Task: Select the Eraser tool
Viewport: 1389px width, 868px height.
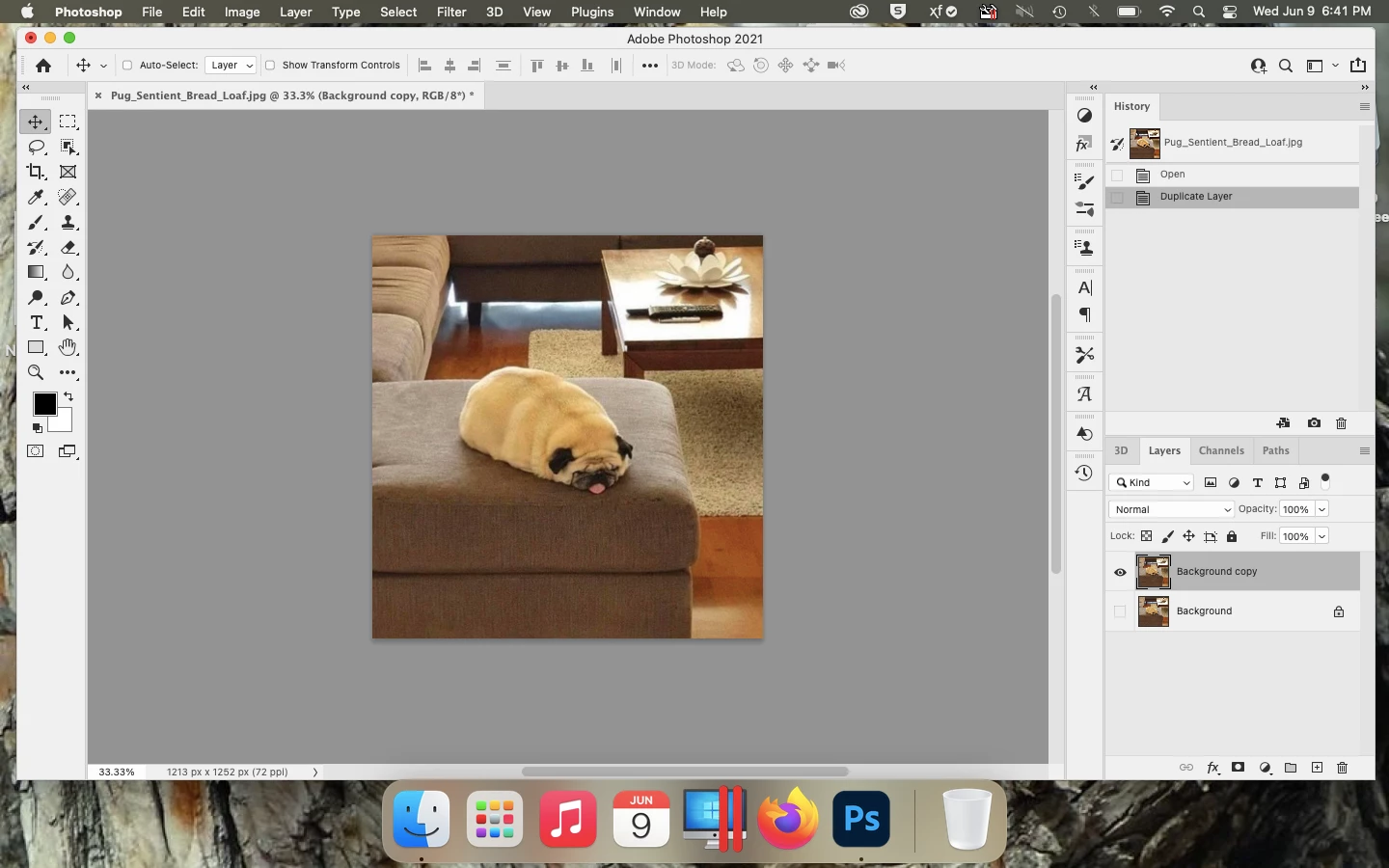Action: [68, 247]
